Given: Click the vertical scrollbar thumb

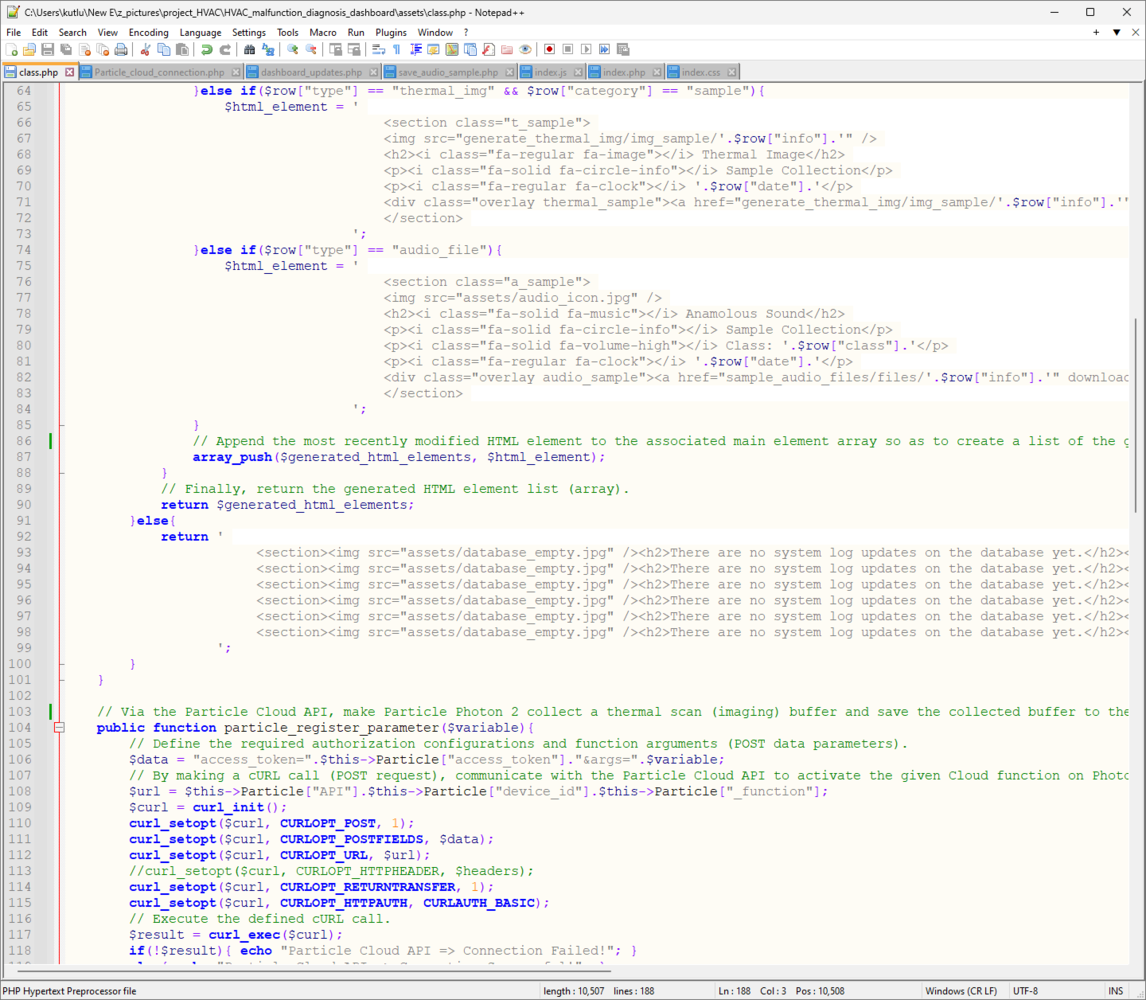Looking at the screenshot, I should pyautogui.click(x=1138, y=415).
